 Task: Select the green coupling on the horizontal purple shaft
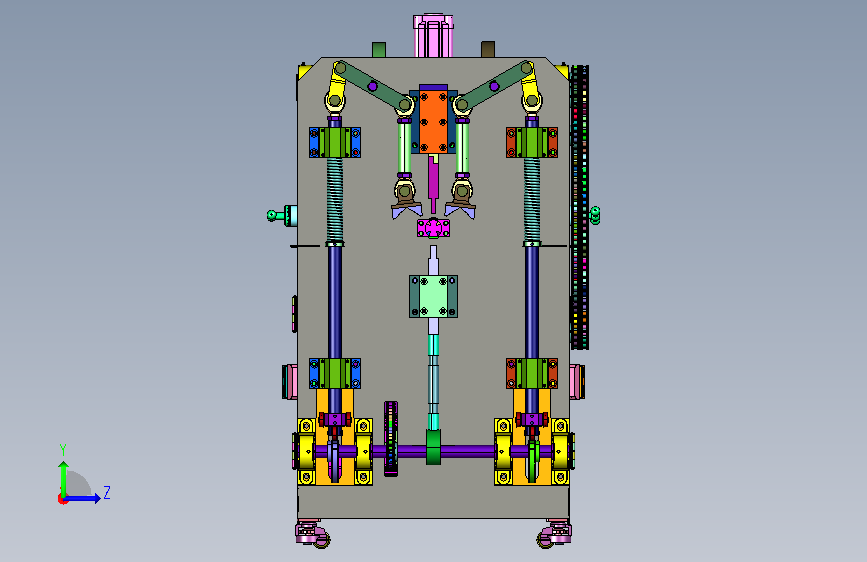coord(434,447)
